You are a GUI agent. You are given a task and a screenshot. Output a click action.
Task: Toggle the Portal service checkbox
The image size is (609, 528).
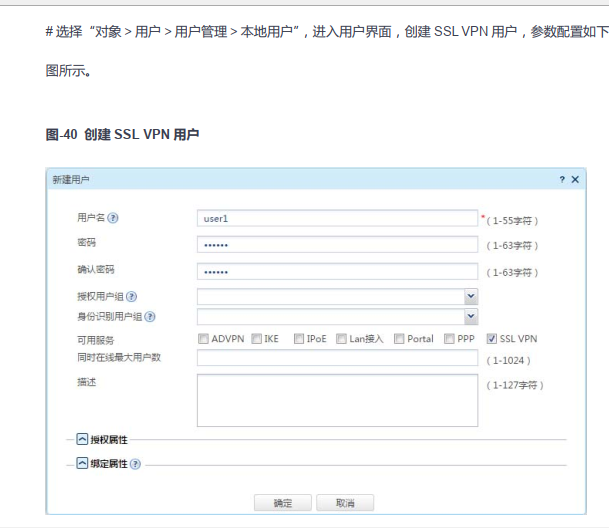pyautogui.click(x=399, y=339)
